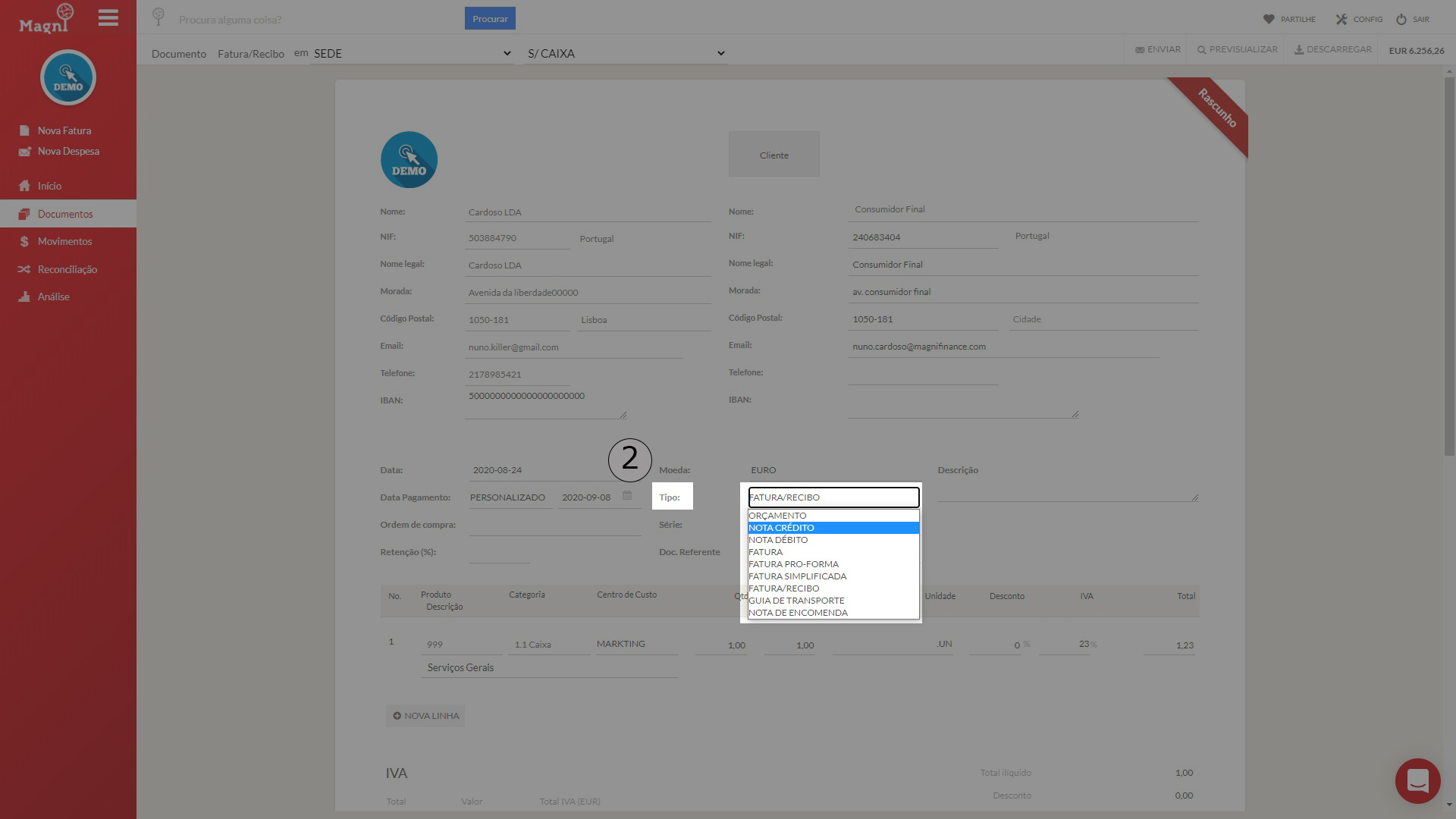The image size is (1456, 819).
Task: Open calendar picker for payment date
Action: click(627, 495)
